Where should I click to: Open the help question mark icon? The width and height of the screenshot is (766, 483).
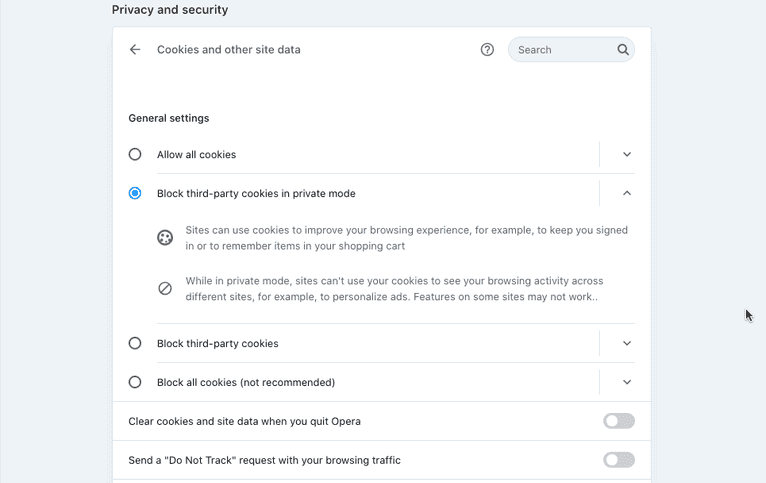(487, 50)
